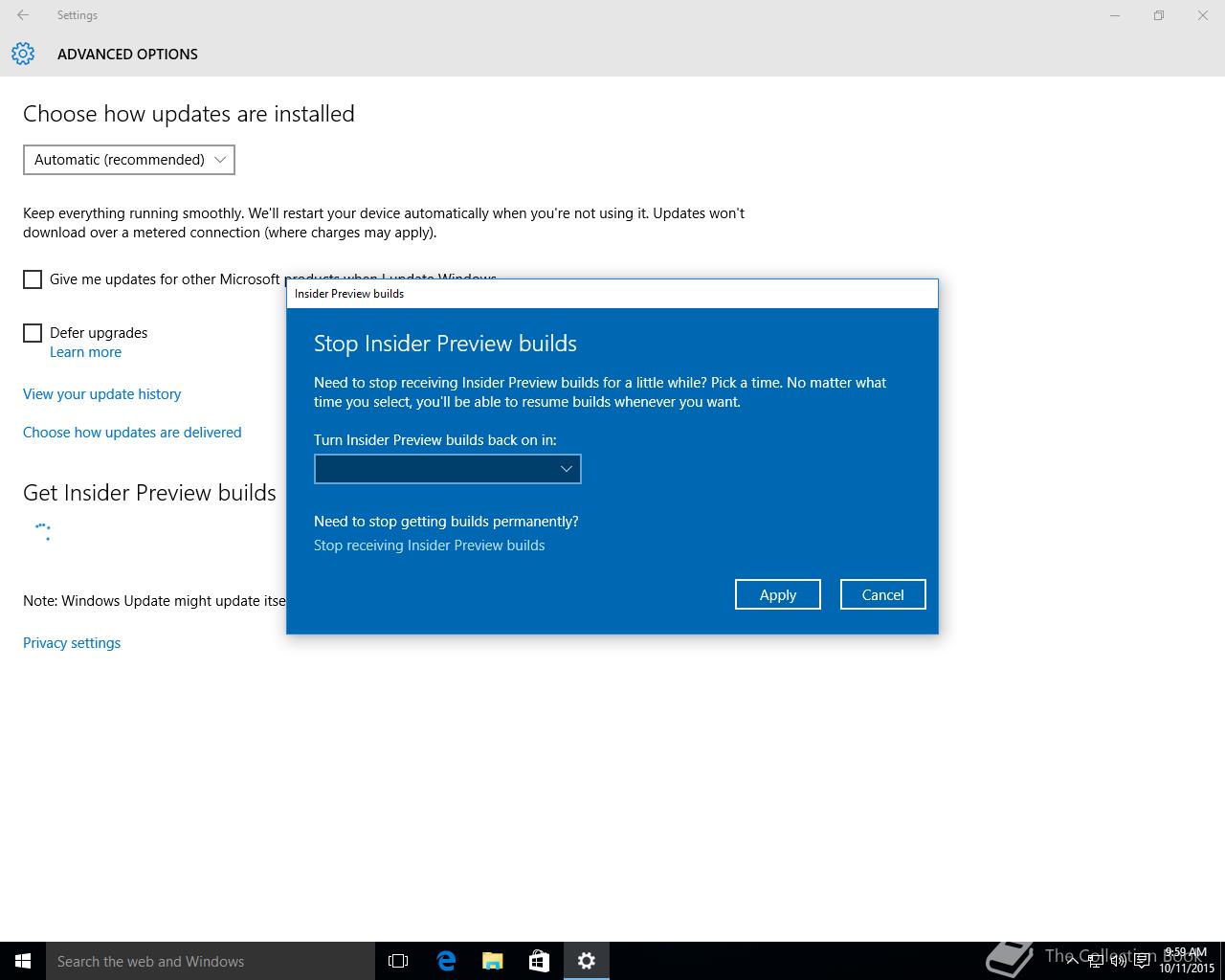Select the Settings gear taskbar icon
This screenshot has height=980, width=1225.
pos(587,961)
